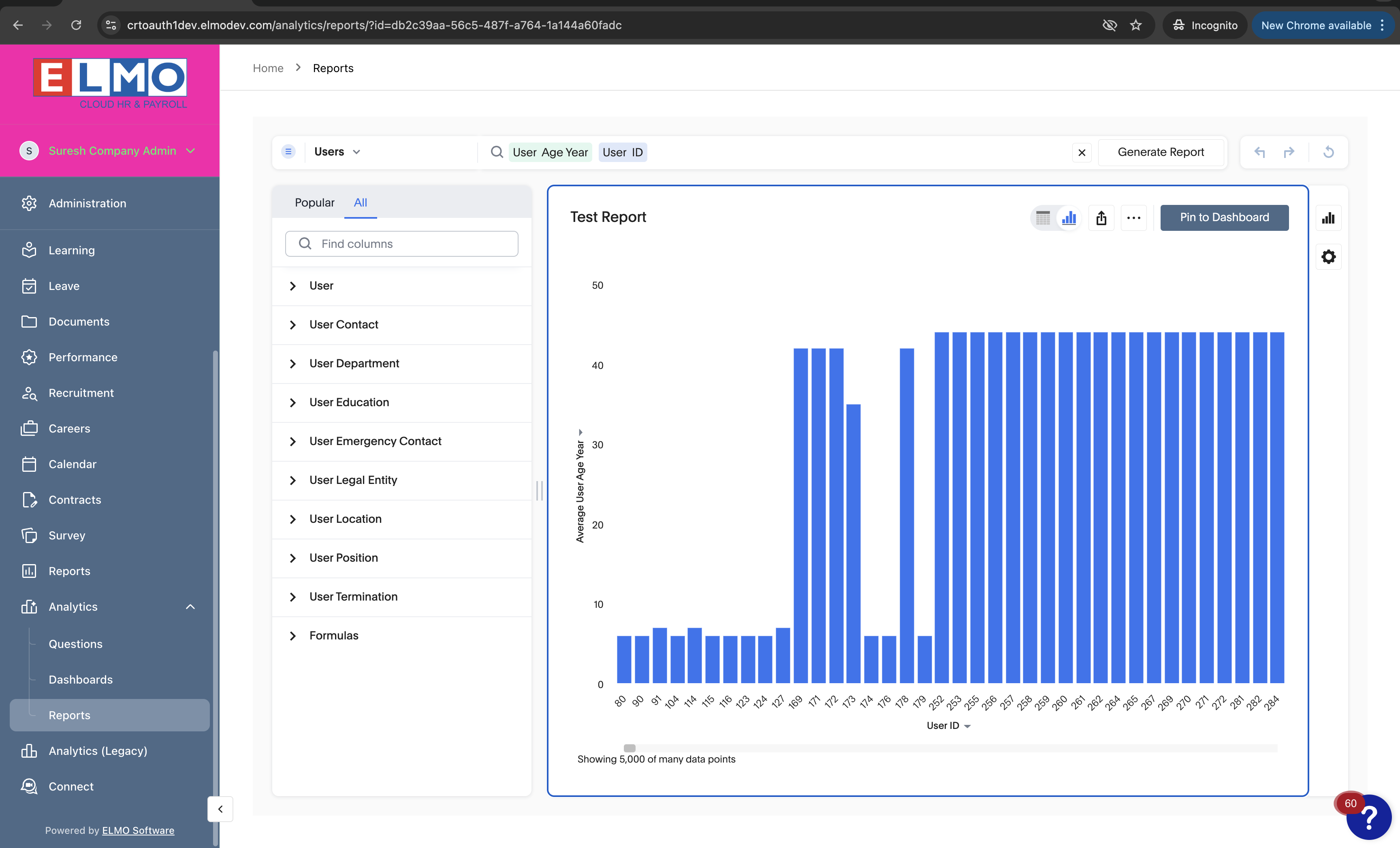Click the User ID search token
Viewport: 1400px width, 848px height.
point(623,152)
